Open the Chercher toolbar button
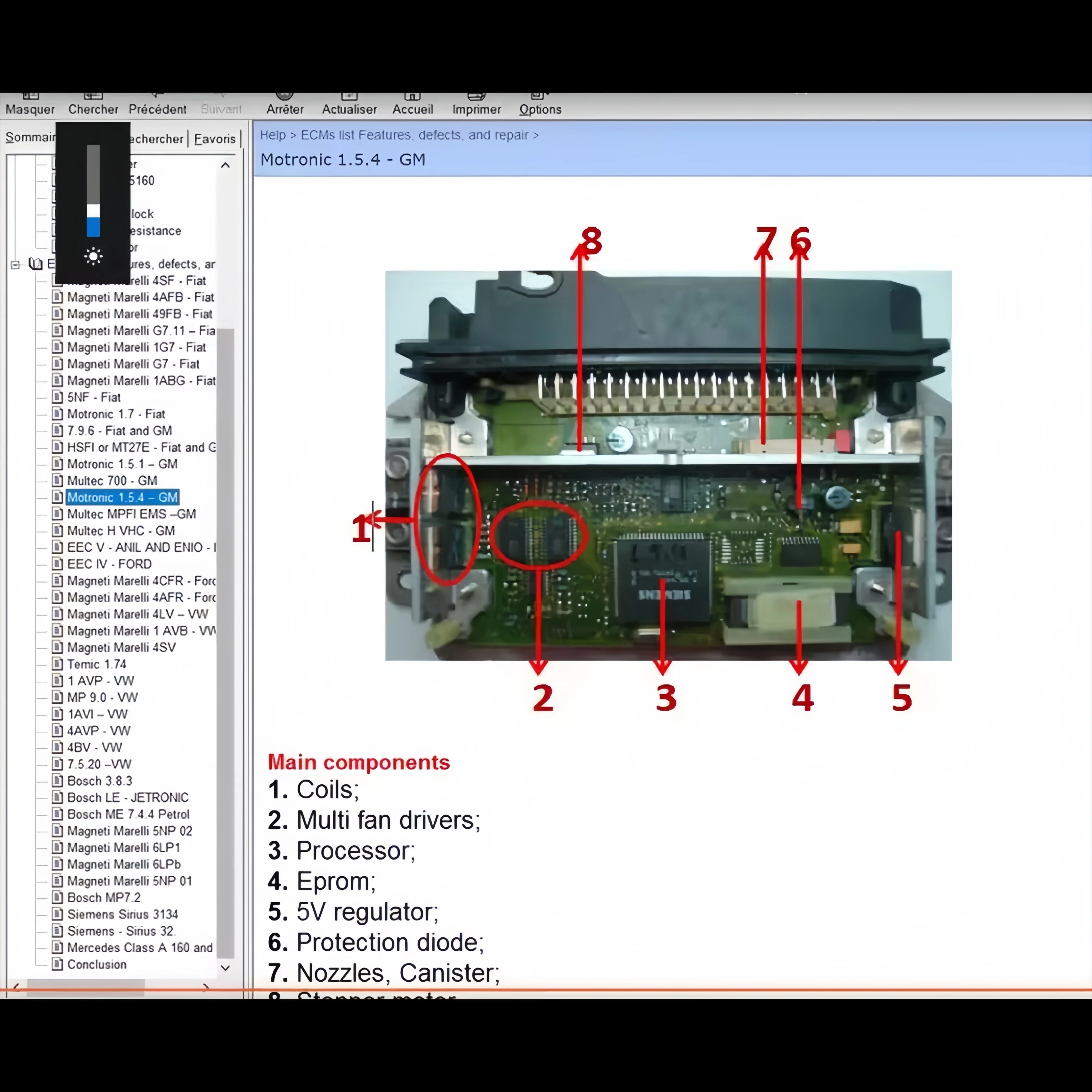This screenshot has width=1092, height=1092. [x=93, y=105]
